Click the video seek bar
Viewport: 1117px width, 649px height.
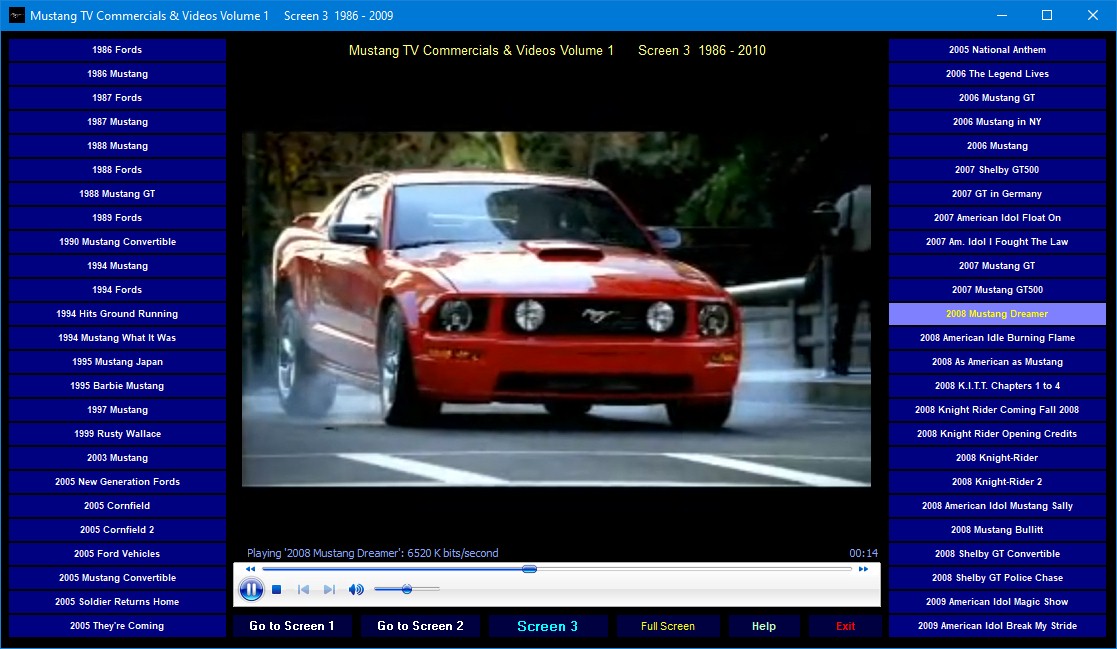(x=556, y=569)
